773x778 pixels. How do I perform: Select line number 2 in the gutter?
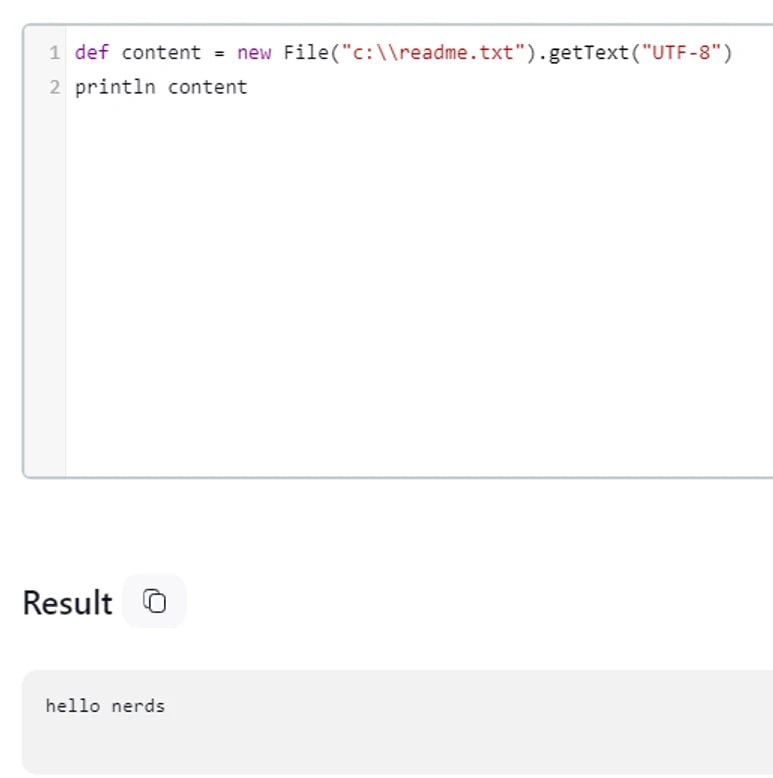click(55, 87)
